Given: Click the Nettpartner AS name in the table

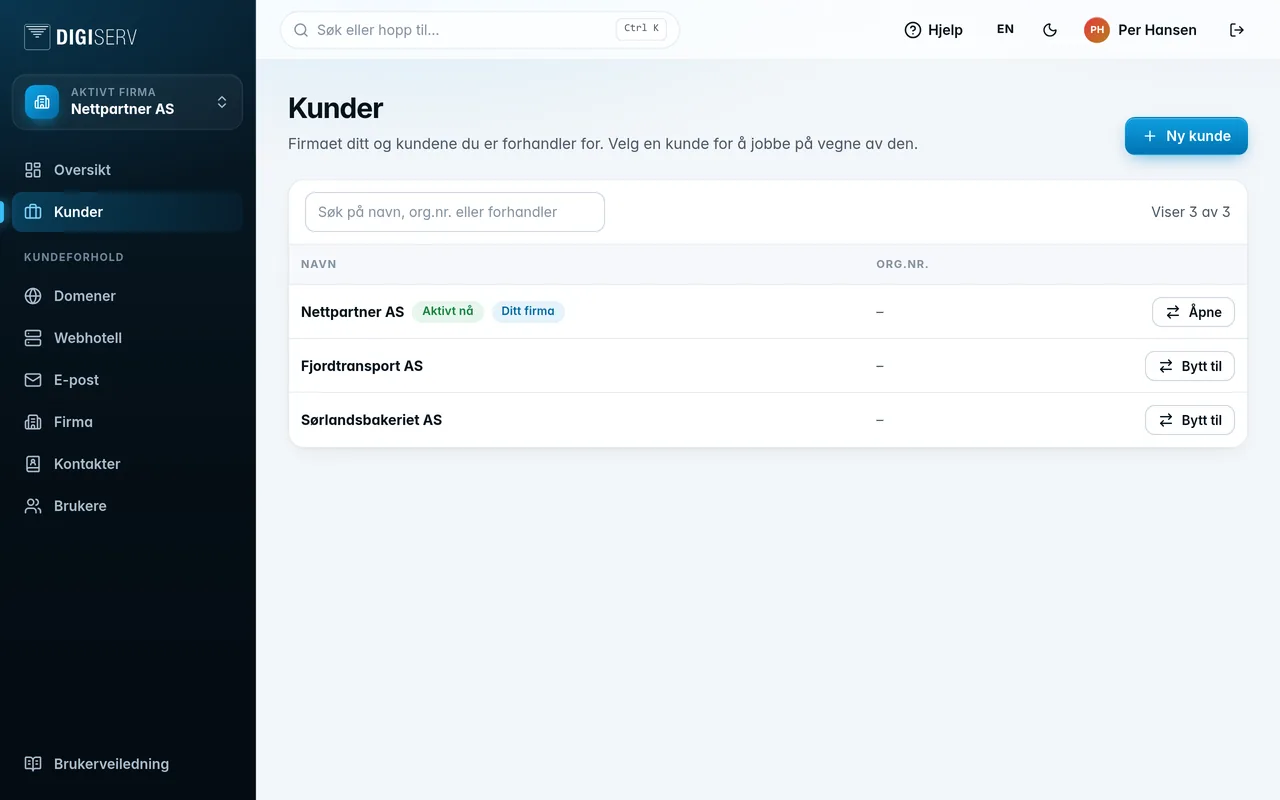Looking at the screenshot, I should (352, 312).
